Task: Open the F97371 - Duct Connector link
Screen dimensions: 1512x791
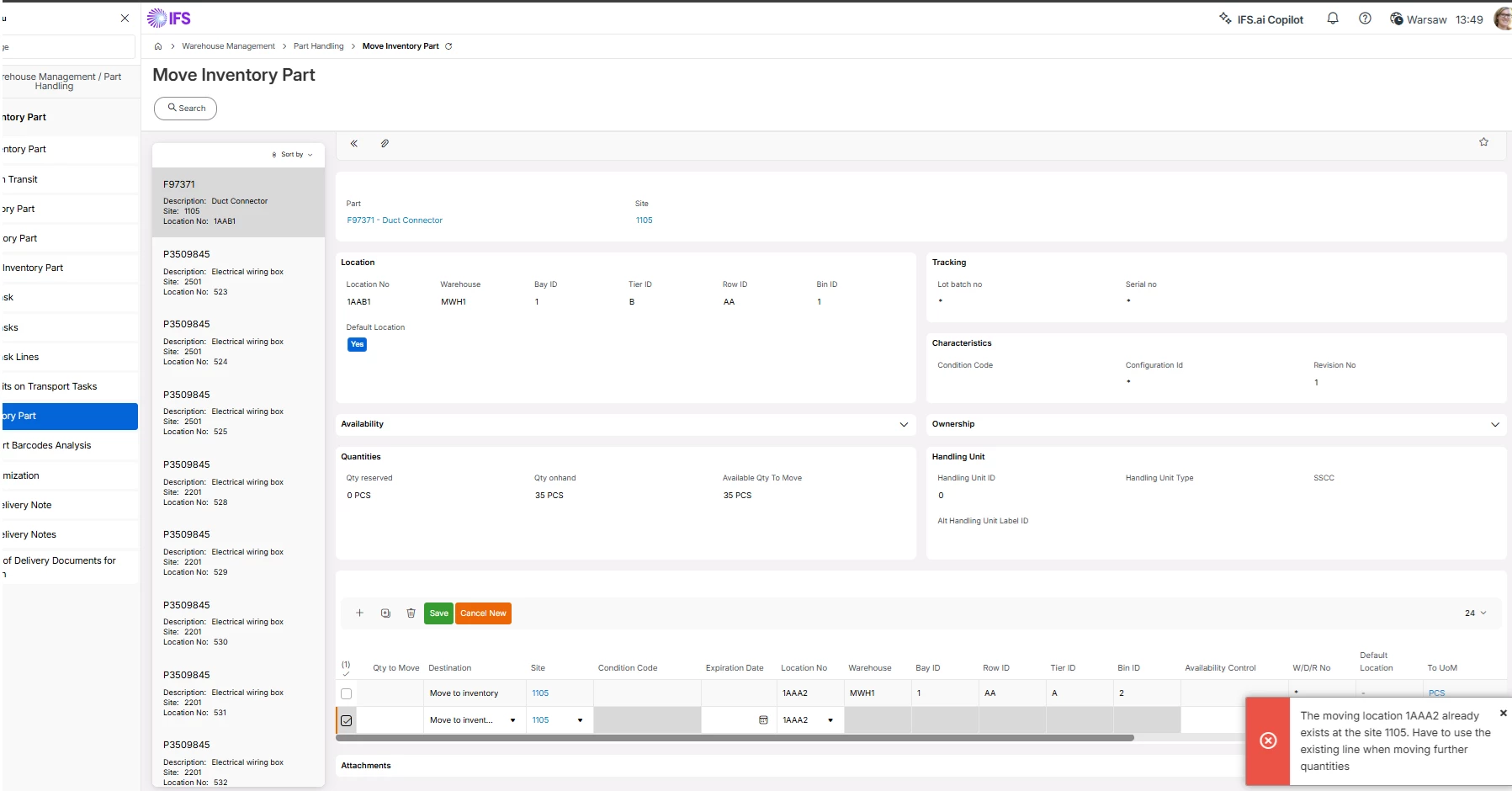Action: [x=395, y=220]
